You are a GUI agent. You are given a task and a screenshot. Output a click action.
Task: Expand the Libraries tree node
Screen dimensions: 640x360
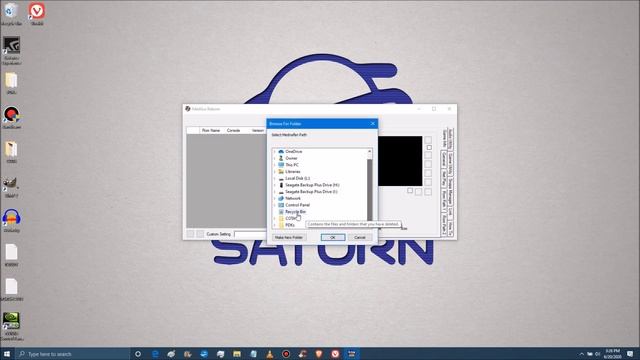(274, 171)
